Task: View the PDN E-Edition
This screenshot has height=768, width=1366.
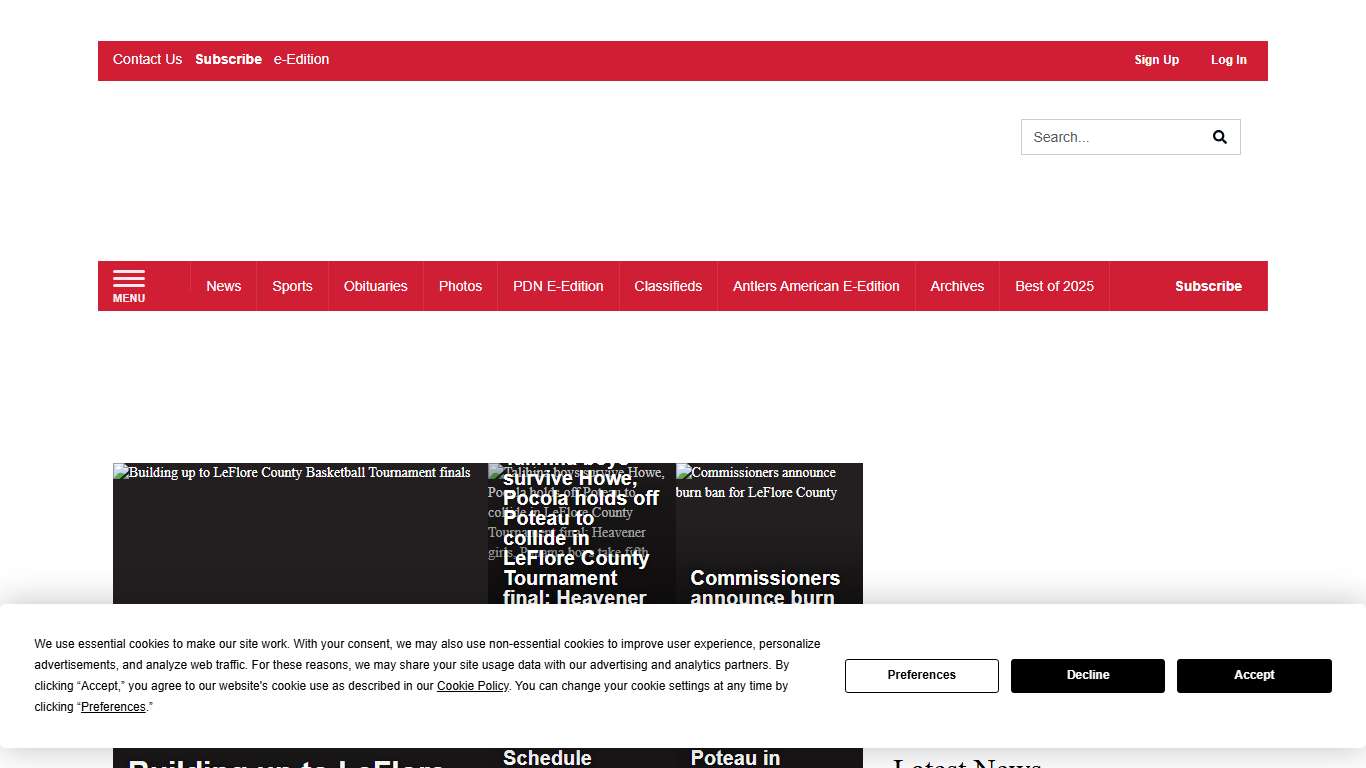Action: [x=558, y=286]
